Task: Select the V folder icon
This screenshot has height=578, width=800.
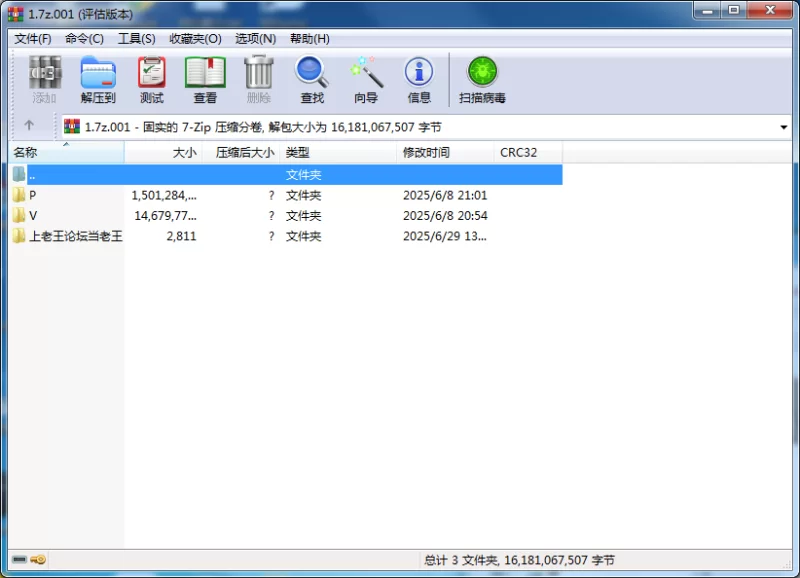Action: 19,215
